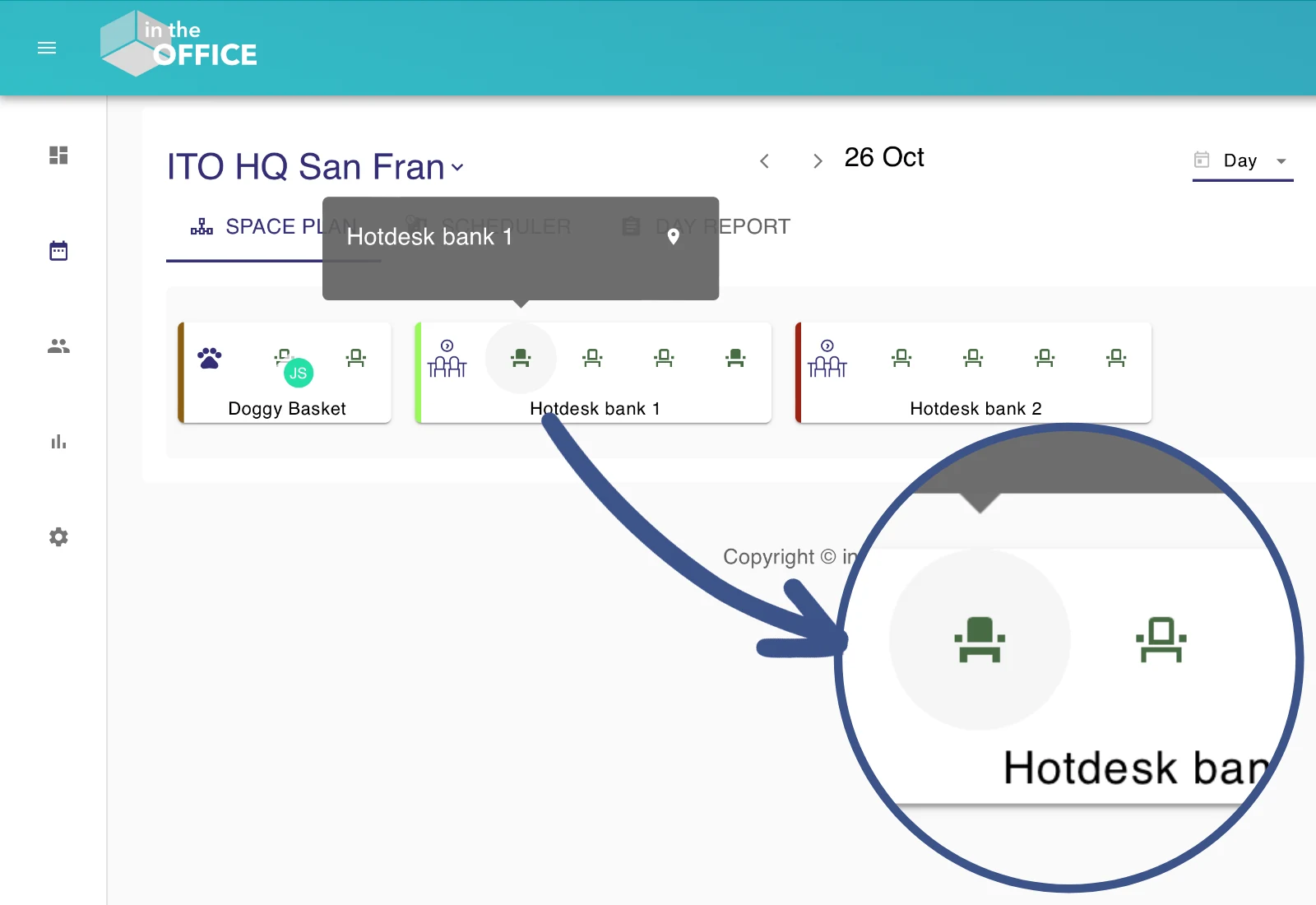
Task: Switch to the Space Plan tab
Action: coord(273,227)
